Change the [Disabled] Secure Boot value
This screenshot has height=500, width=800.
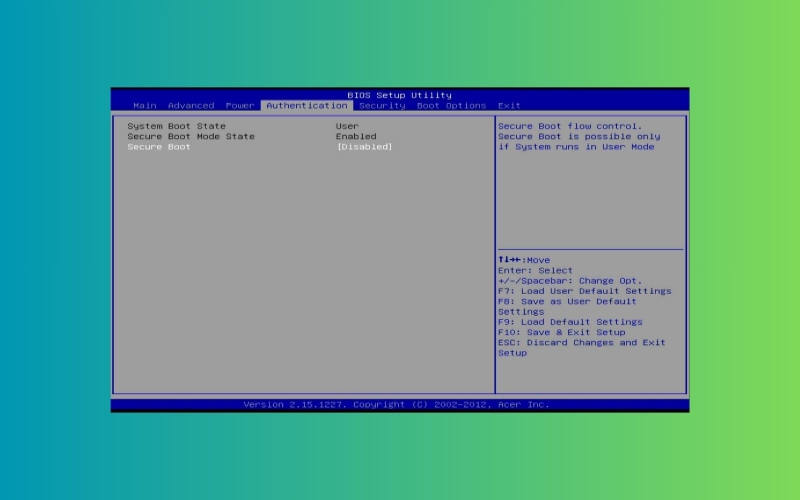pyautogui.click(x=364, y=147)
